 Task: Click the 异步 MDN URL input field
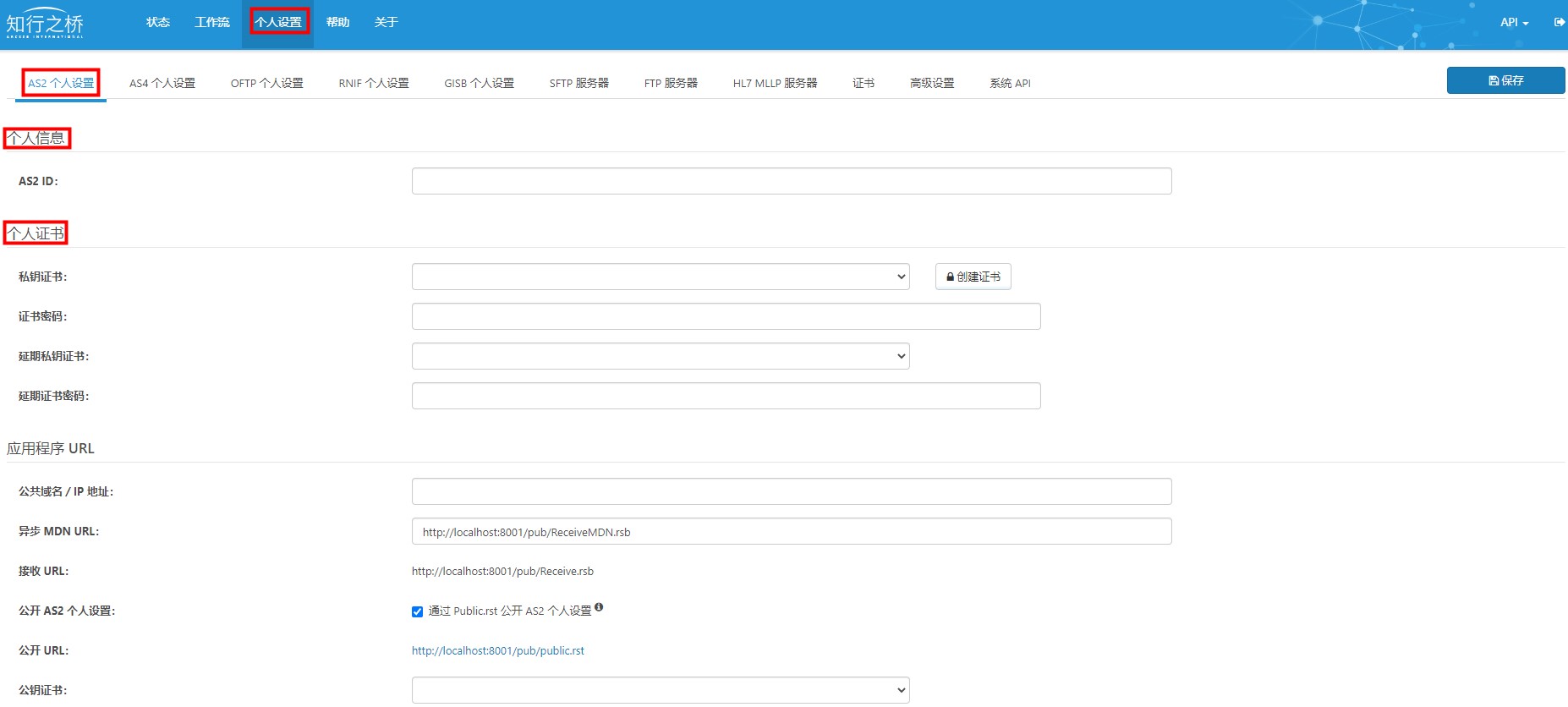pyautogui.click(x=792, y=531)
